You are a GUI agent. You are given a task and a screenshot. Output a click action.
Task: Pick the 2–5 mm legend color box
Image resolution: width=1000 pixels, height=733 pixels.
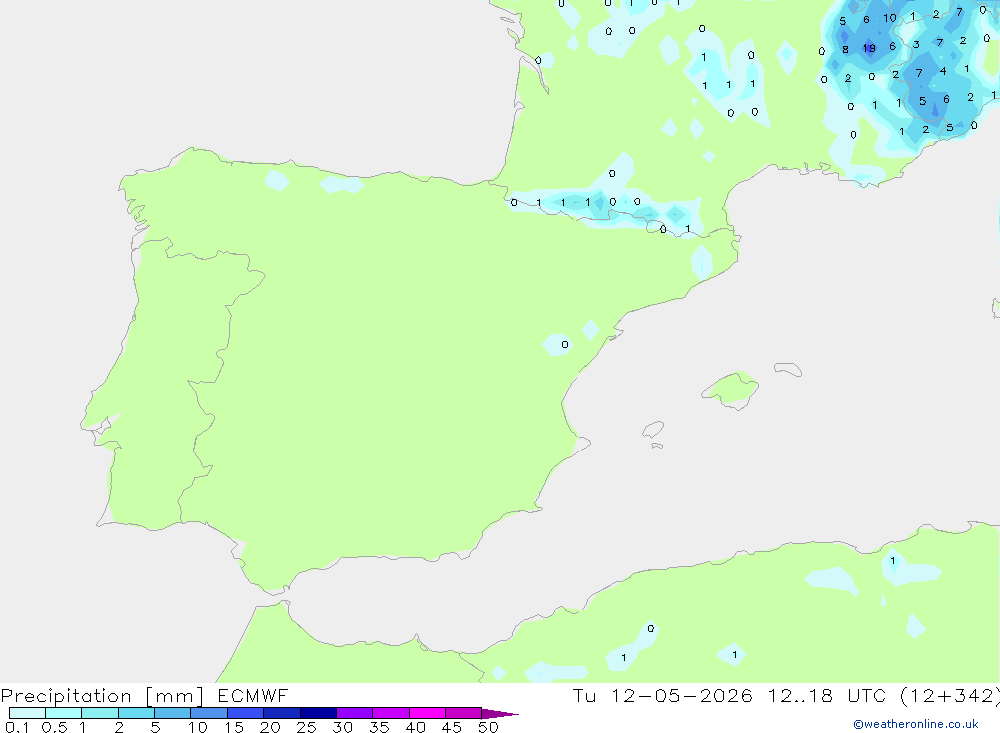point(136,713)
